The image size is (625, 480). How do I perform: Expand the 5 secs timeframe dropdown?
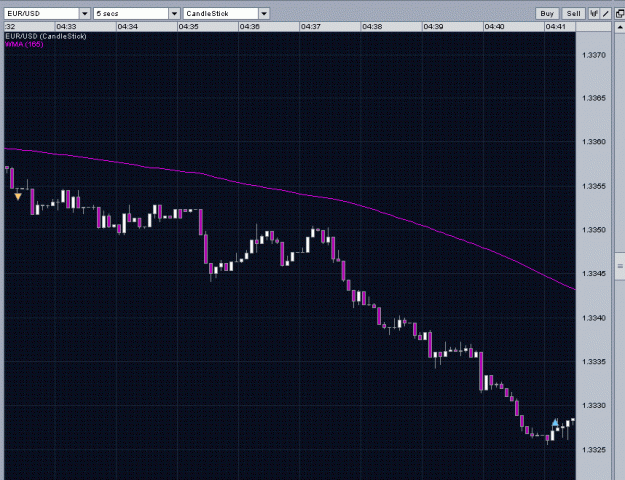pos(137,14)
